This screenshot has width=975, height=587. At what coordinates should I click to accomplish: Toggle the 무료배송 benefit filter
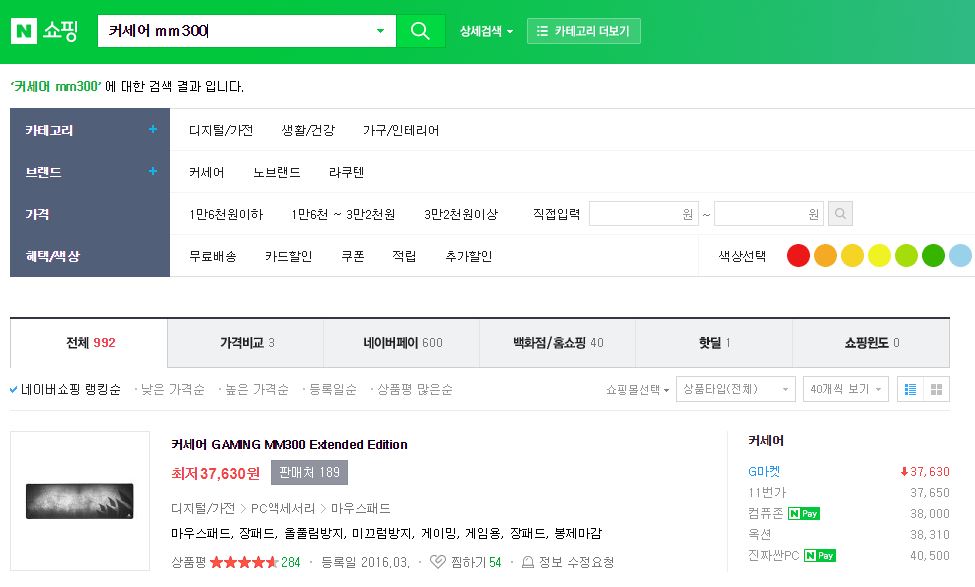(x=213, y=256)
